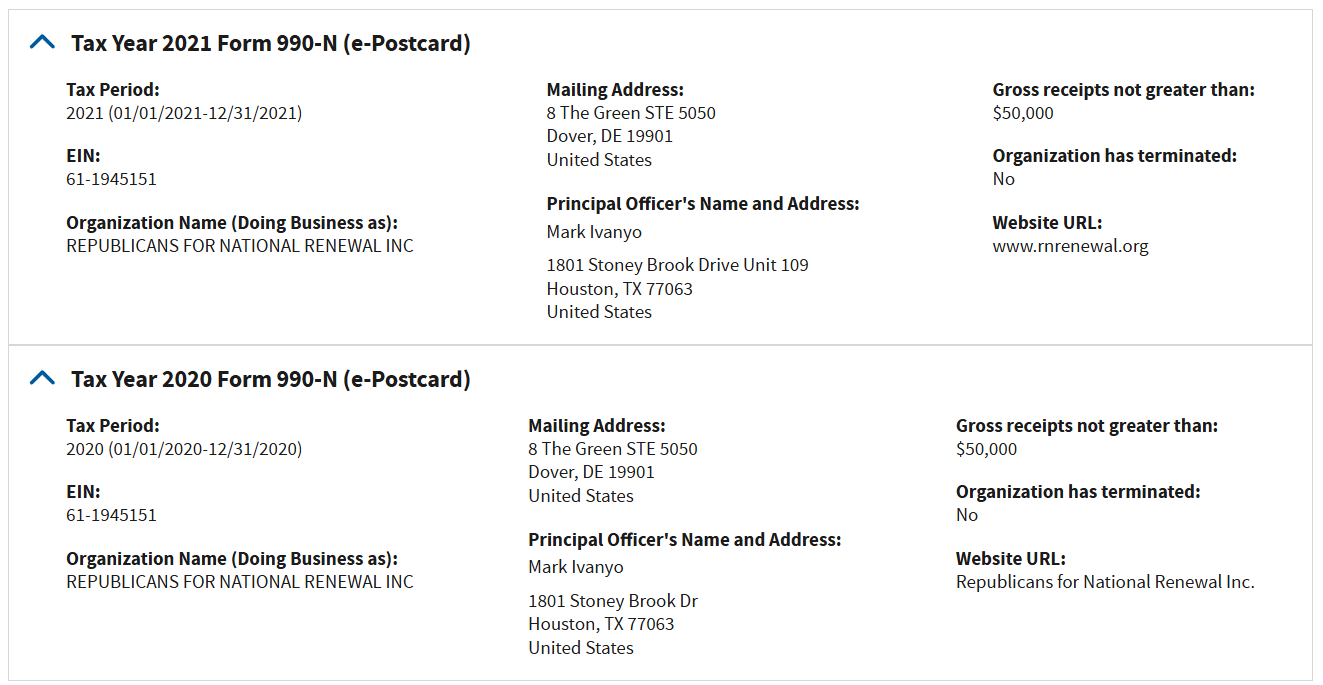
Task: Click the EIN number in the 2021 section
Action: pos(111,179)
